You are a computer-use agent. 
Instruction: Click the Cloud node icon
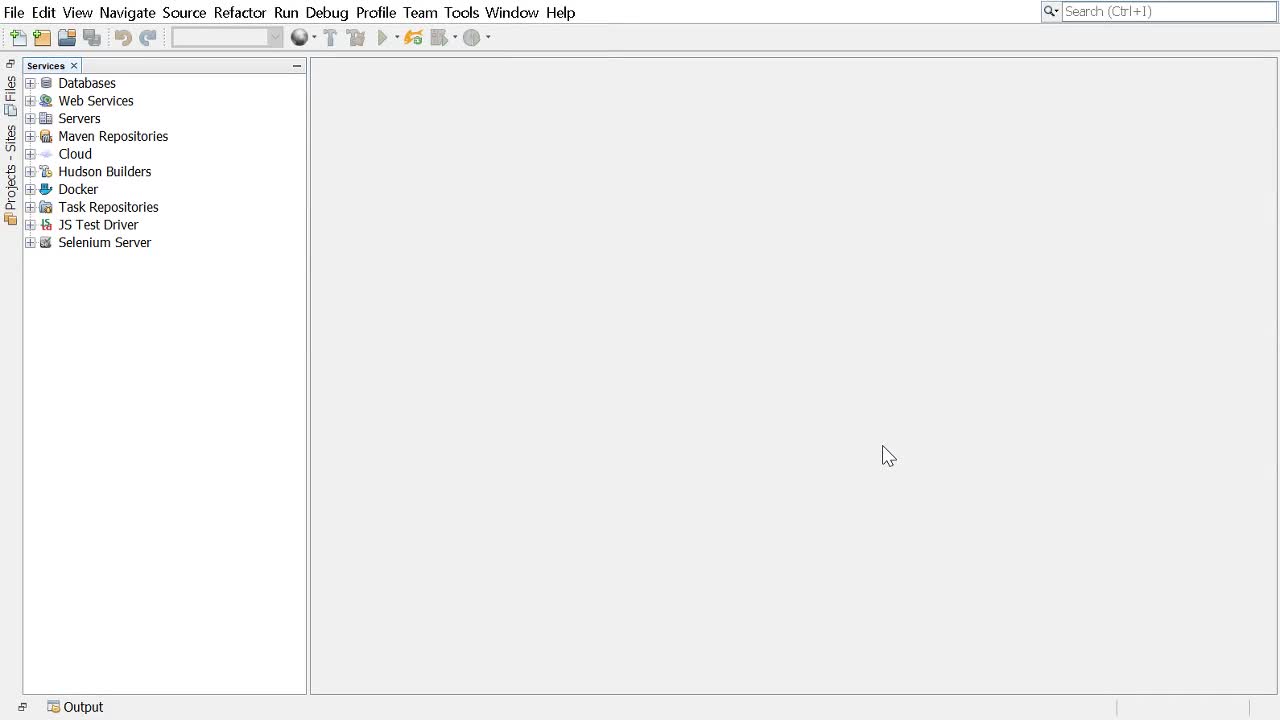coord(46,154)
